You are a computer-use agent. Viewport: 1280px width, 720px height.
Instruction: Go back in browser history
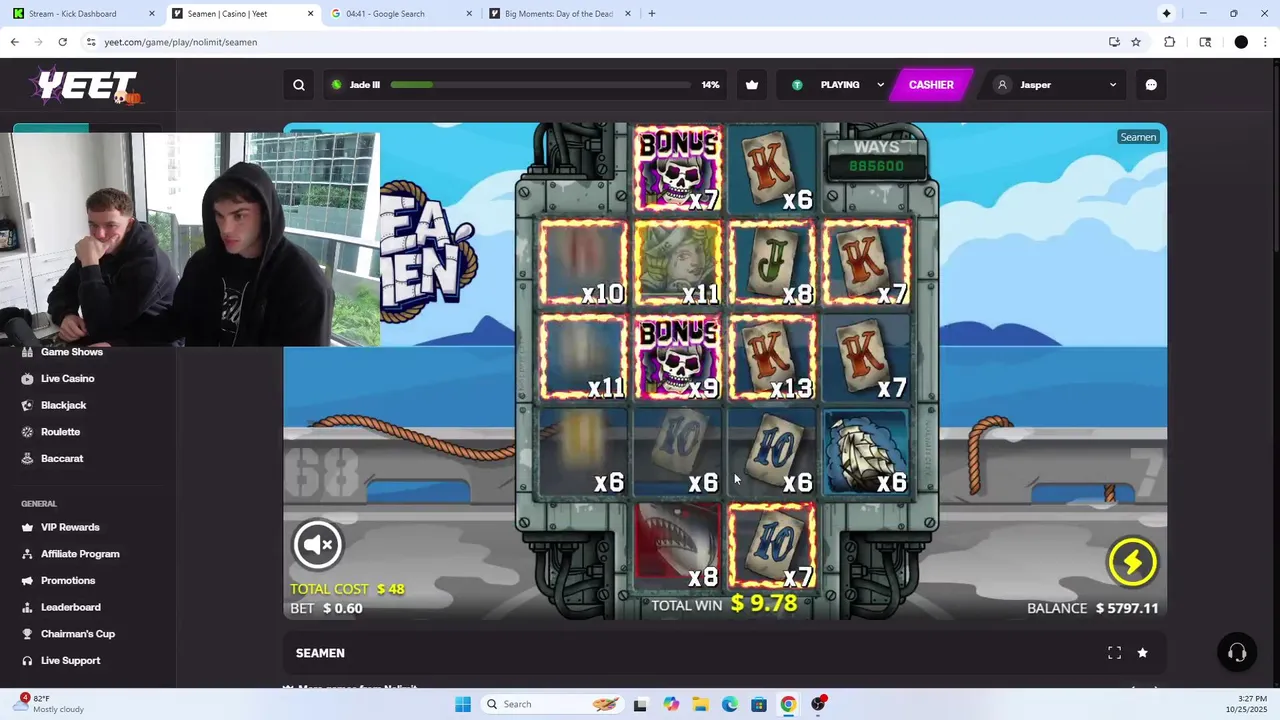[14, 42]
